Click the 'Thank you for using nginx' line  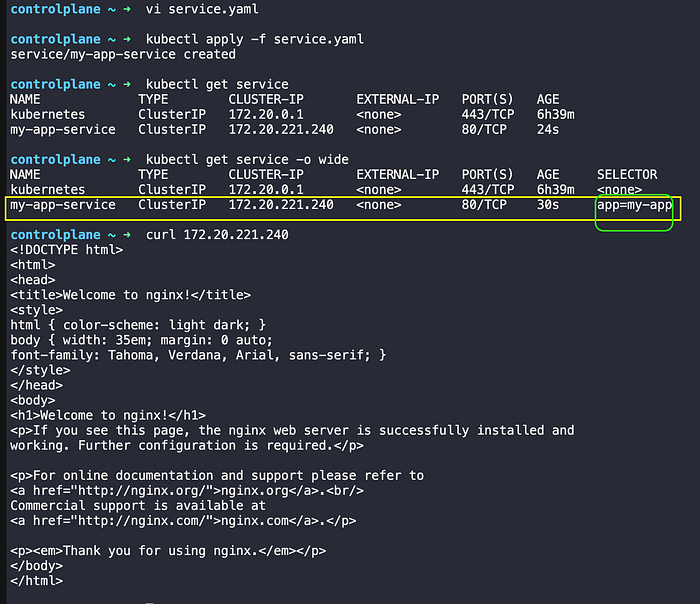click(x=168, y=551)
